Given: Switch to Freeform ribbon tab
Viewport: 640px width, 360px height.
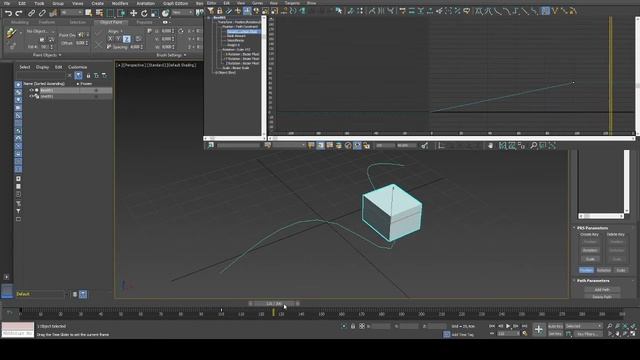Looking at the screenshot, I should (x=47, y=22).
